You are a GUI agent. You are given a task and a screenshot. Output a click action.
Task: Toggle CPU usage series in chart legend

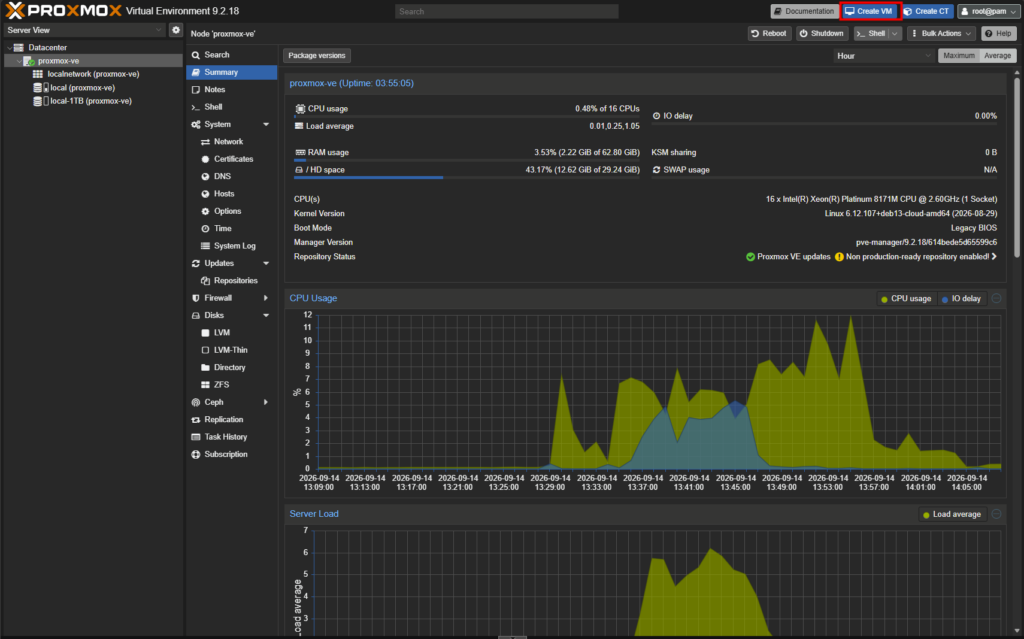click(x=906, y=299)
